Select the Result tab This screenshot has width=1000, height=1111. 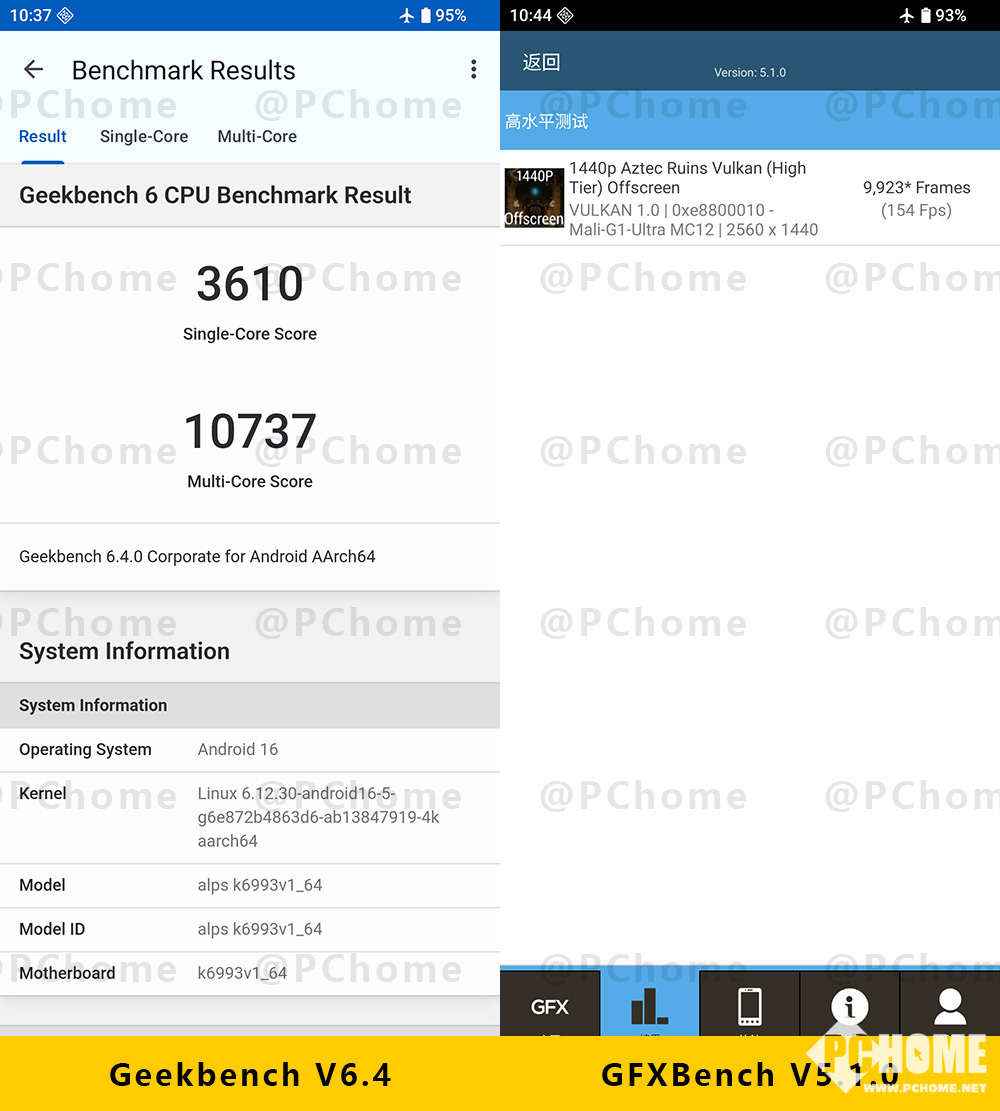(43, 137)
